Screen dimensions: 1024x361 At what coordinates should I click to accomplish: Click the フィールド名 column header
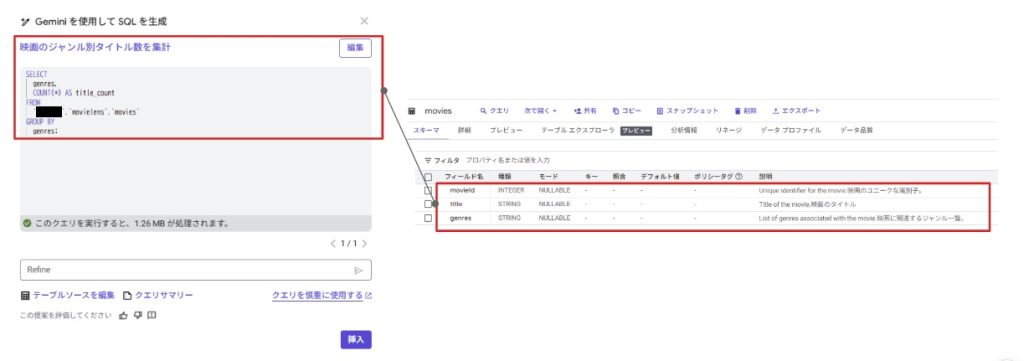click(x=464, y=176)
